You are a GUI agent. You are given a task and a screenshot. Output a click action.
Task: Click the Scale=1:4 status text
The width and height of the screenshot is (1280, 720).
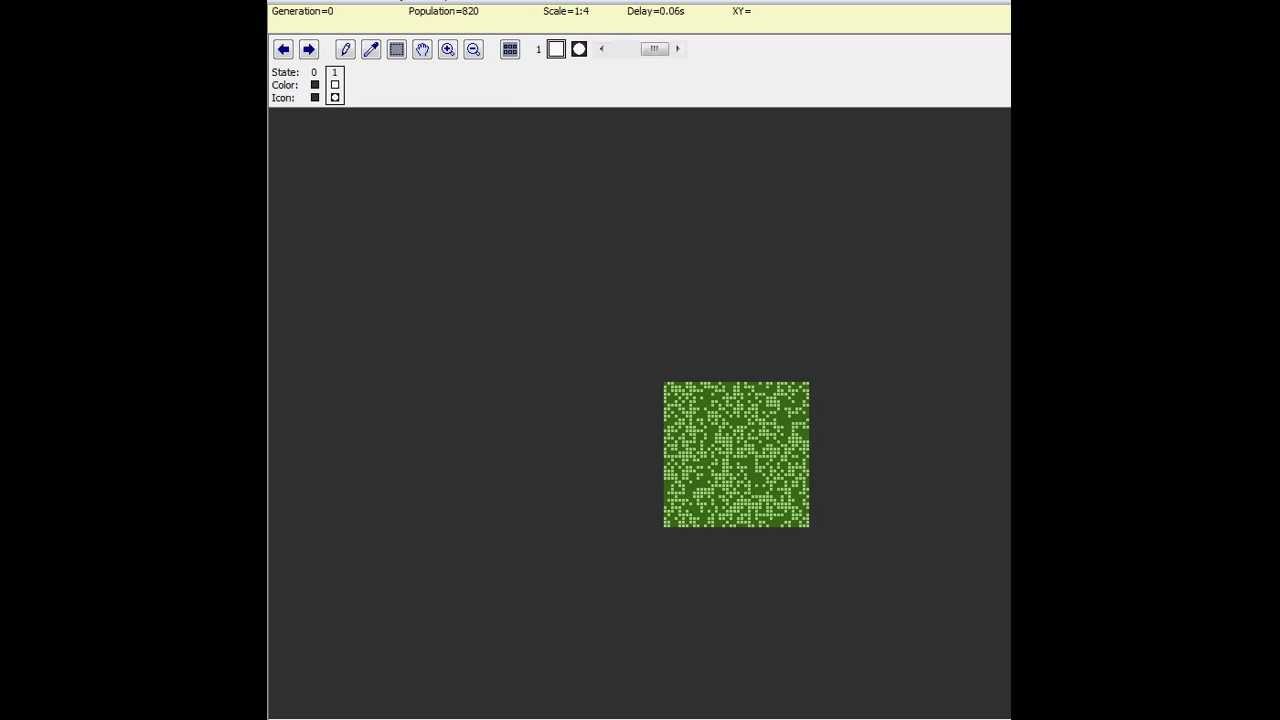[x=566, y=11]
